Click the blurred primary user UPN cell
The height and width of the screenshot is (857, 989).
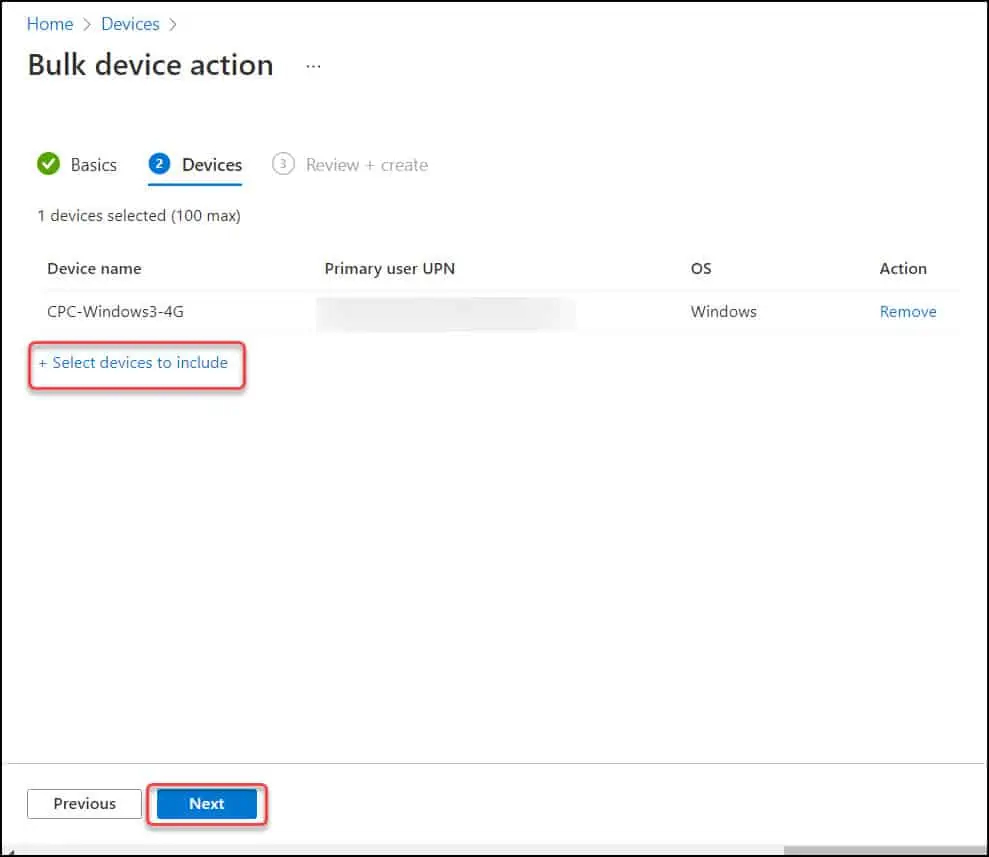(x=446, y=313)
